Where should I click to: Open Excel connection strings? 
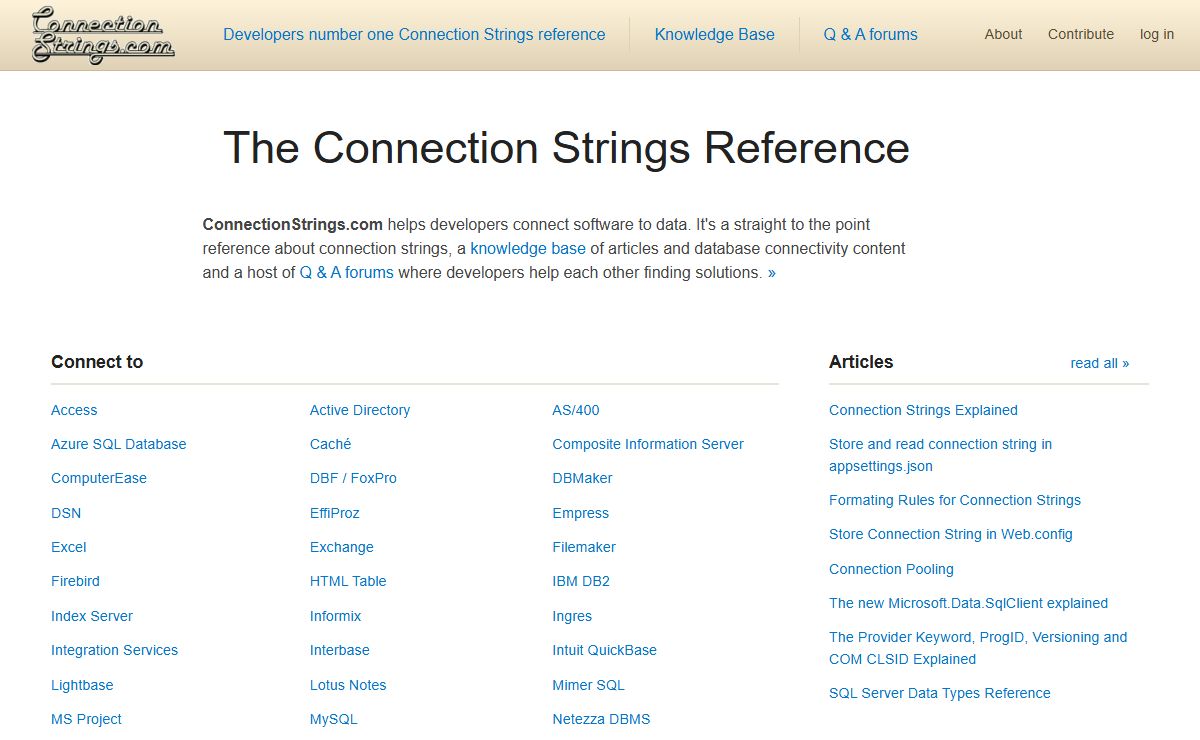[69, 547]
